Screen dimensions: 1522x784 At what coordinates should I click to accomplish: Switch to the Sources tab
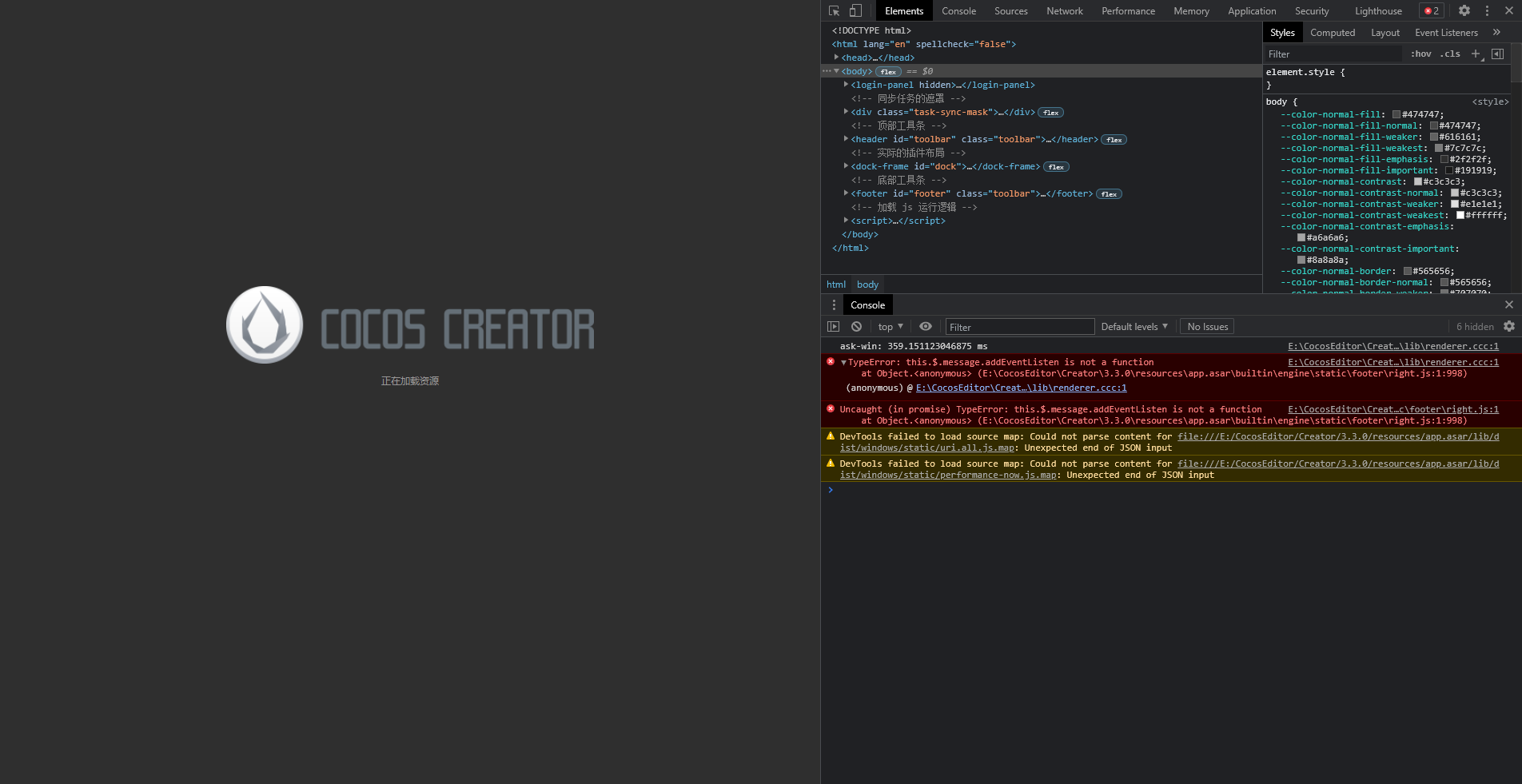point(1011,11)
